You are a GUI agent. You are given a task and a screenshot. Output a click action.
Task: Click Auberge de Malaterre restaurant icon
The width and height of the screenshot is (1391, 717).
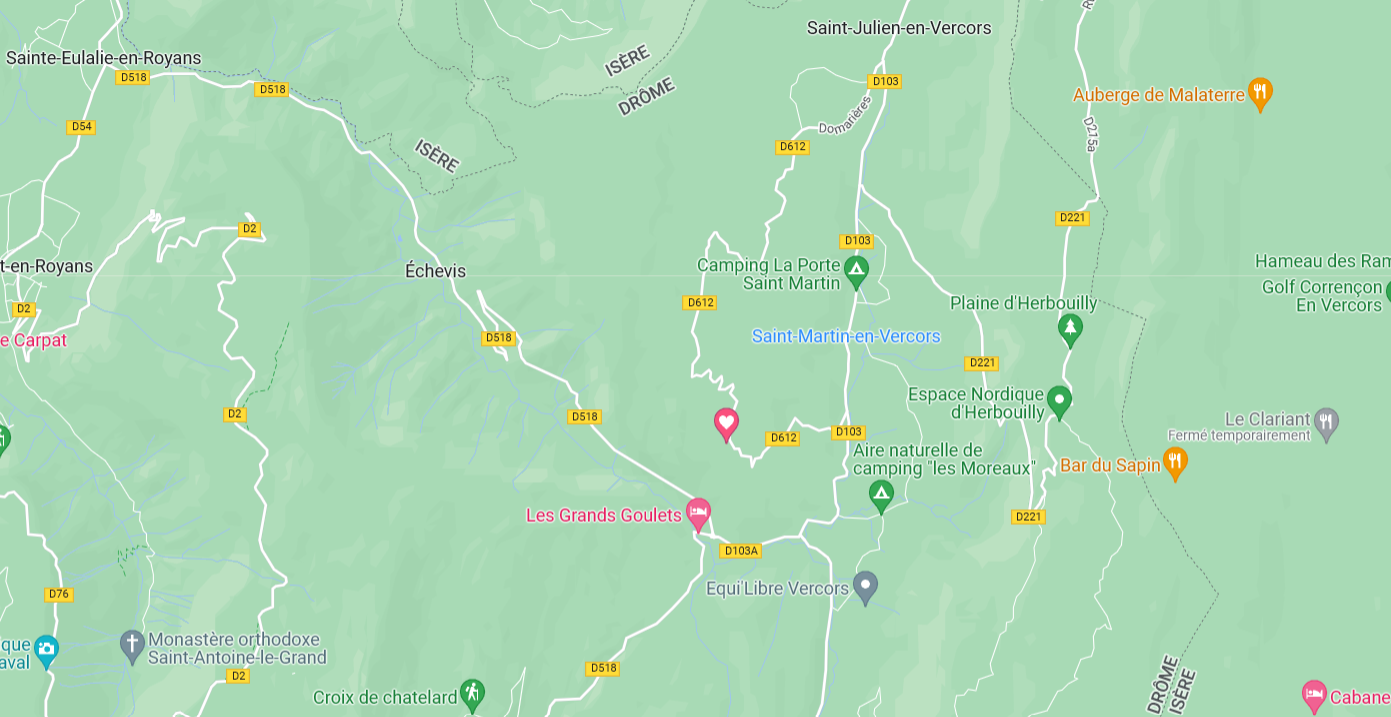1260,93
